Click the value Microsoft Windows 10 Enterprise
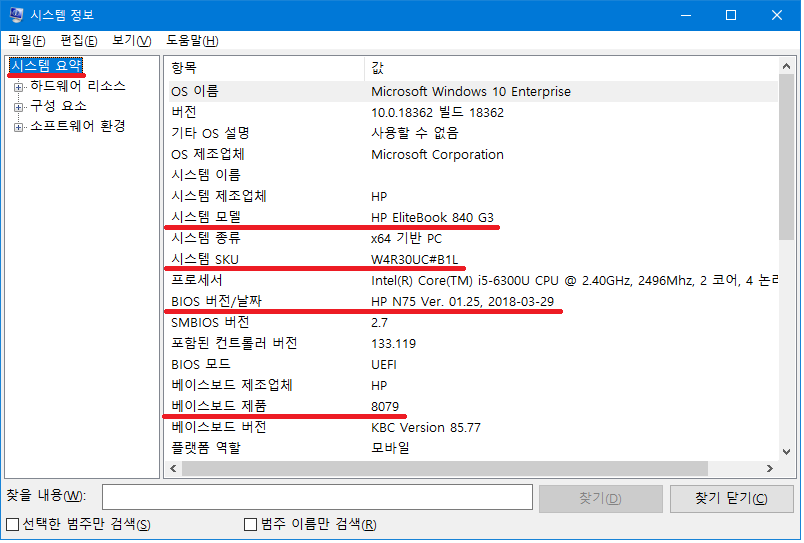804x543 pixels. point(471,92)
